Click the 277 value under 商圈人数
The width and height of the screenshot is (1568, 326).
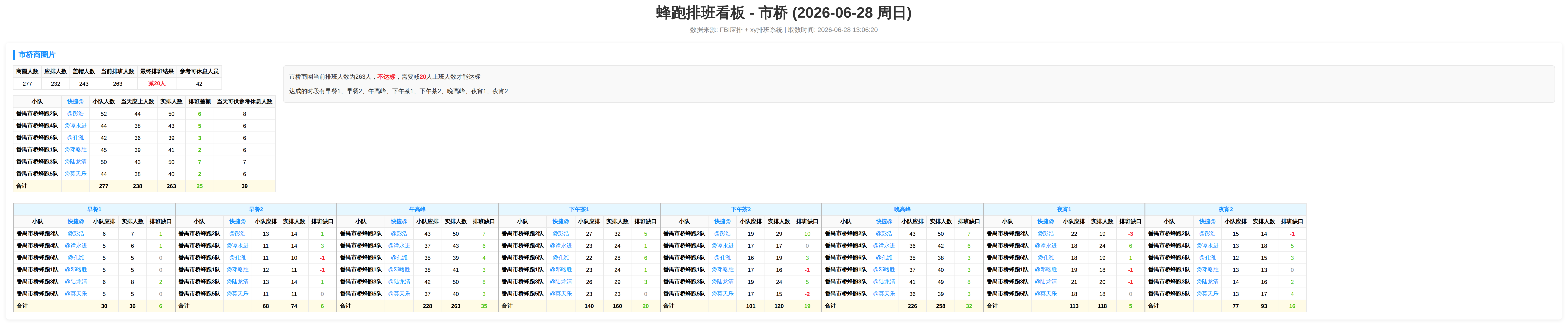click(x=27, y=84)
